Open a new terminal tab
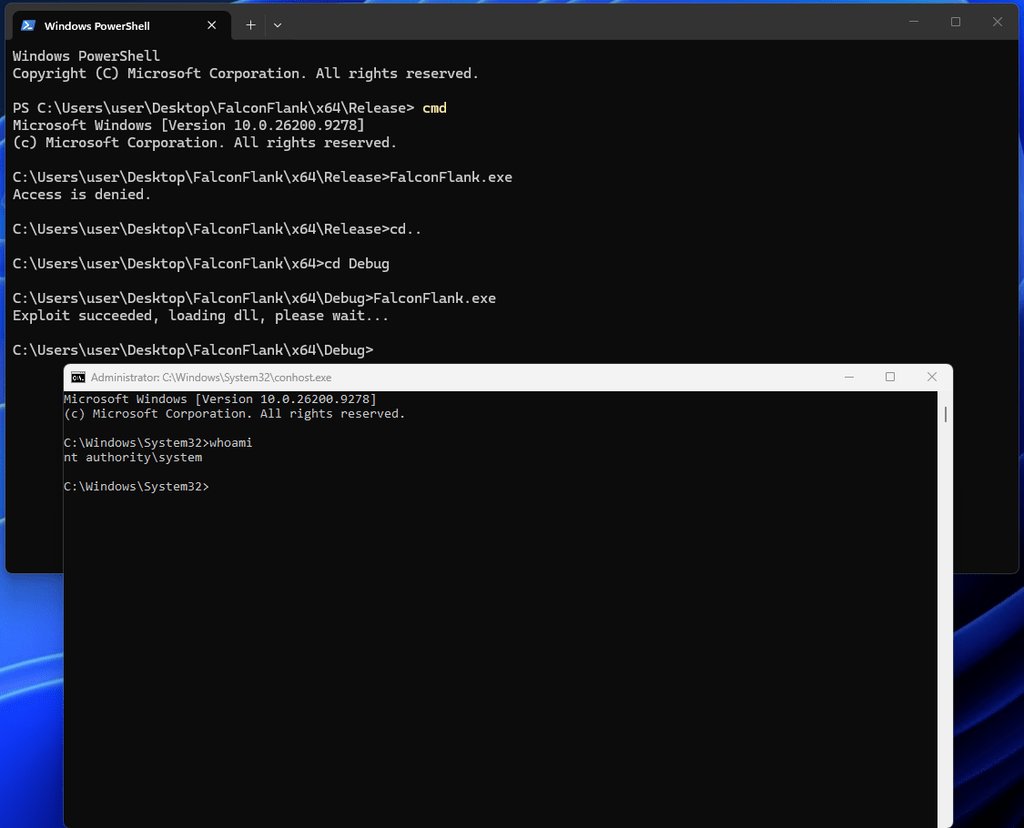The width and height of the screenshot is (1024, 828). tap(250, 25)
